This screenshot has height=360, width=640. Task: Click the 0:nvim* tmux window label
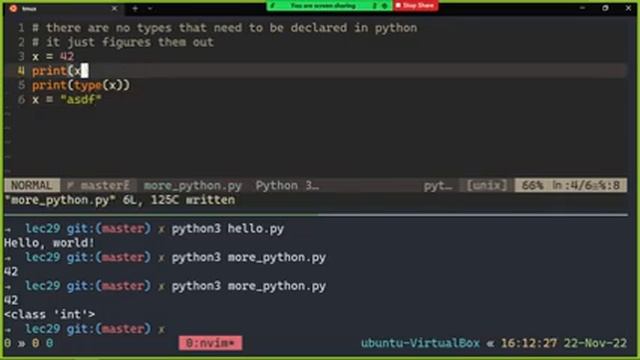point(210,343)
